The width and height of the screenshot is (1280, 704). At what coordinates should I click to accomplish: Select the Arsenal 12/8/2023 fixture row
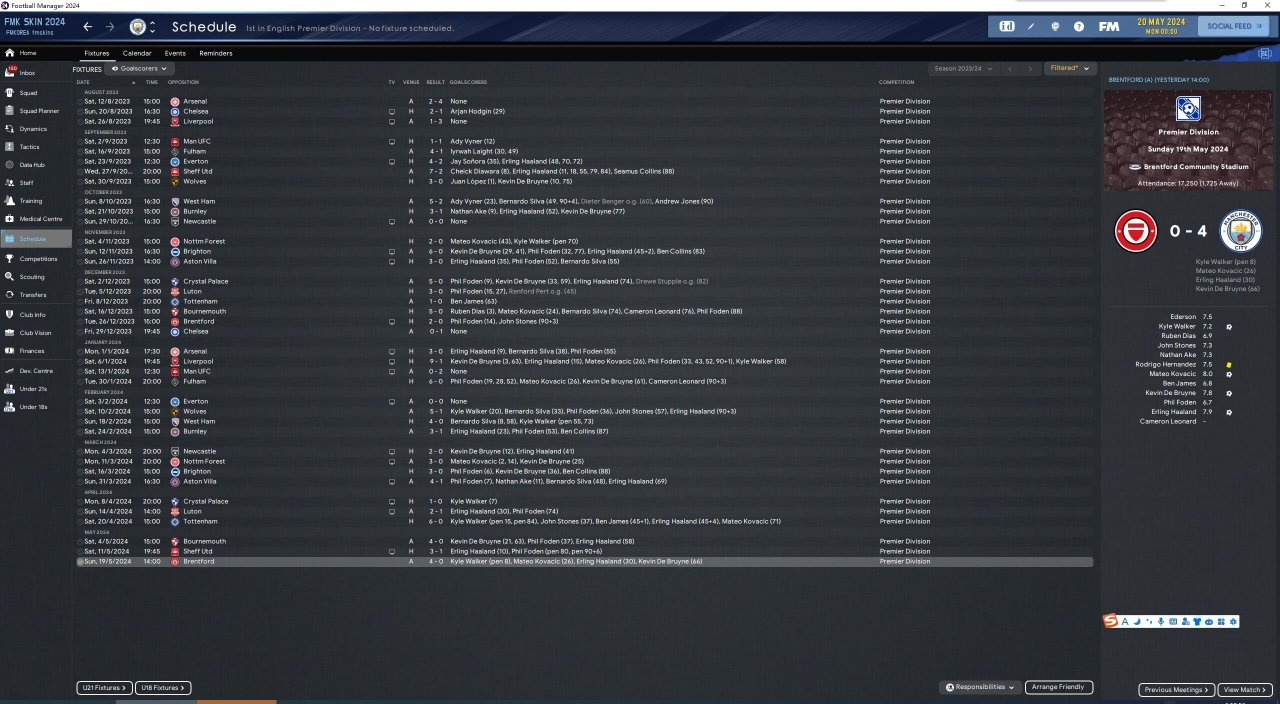(x=584, y=102)
